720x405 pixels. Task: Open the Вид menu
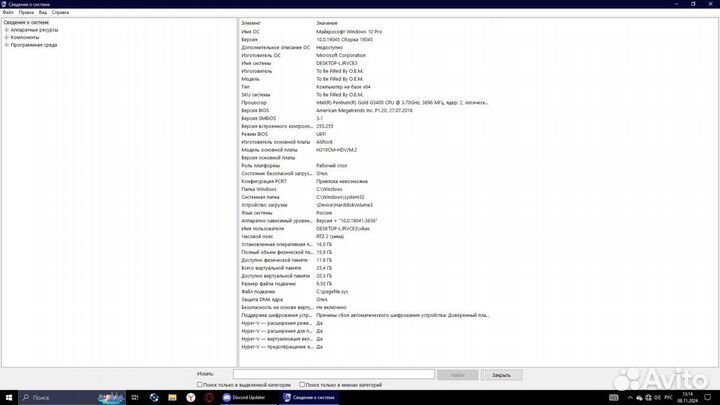(x=42, y=12)
